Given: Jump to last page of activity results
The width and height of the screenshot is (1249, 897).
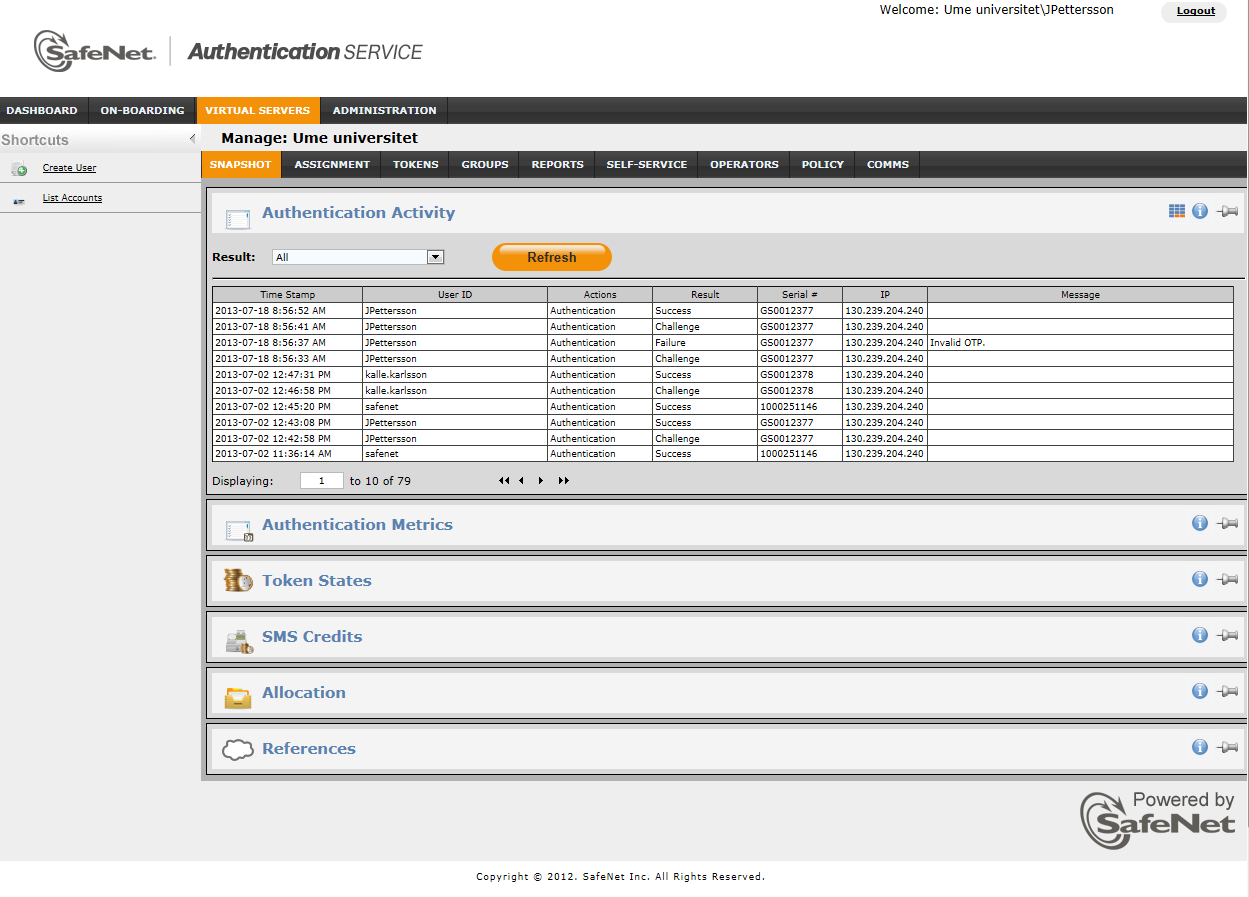Looking at the screenshot, I should pyautogui.click(x=564, y=481).
